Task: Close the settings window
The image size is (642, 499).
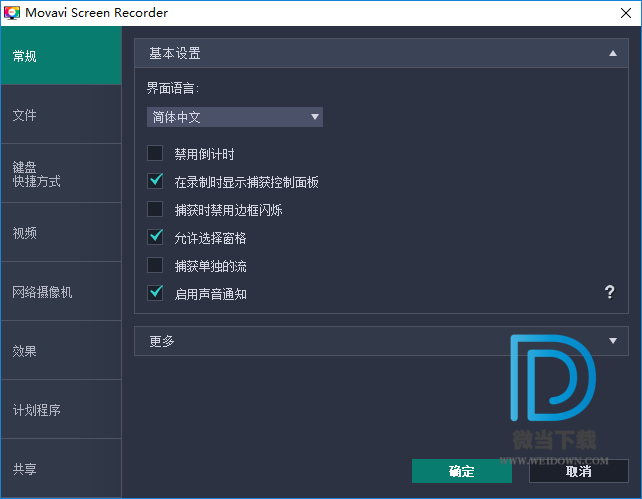Action: coord(626,13)
